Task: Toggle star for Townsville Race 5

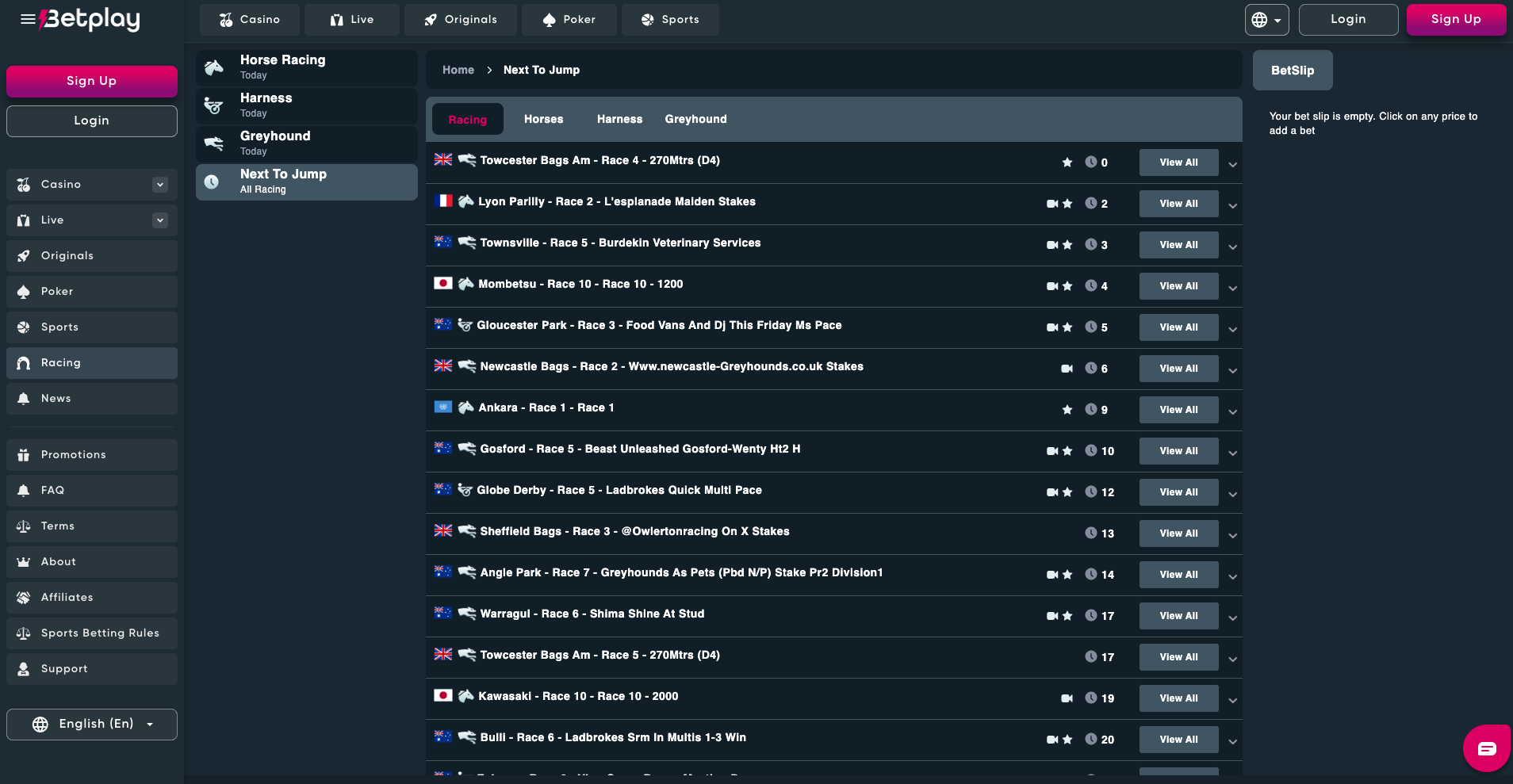Action: point(1067,245)
